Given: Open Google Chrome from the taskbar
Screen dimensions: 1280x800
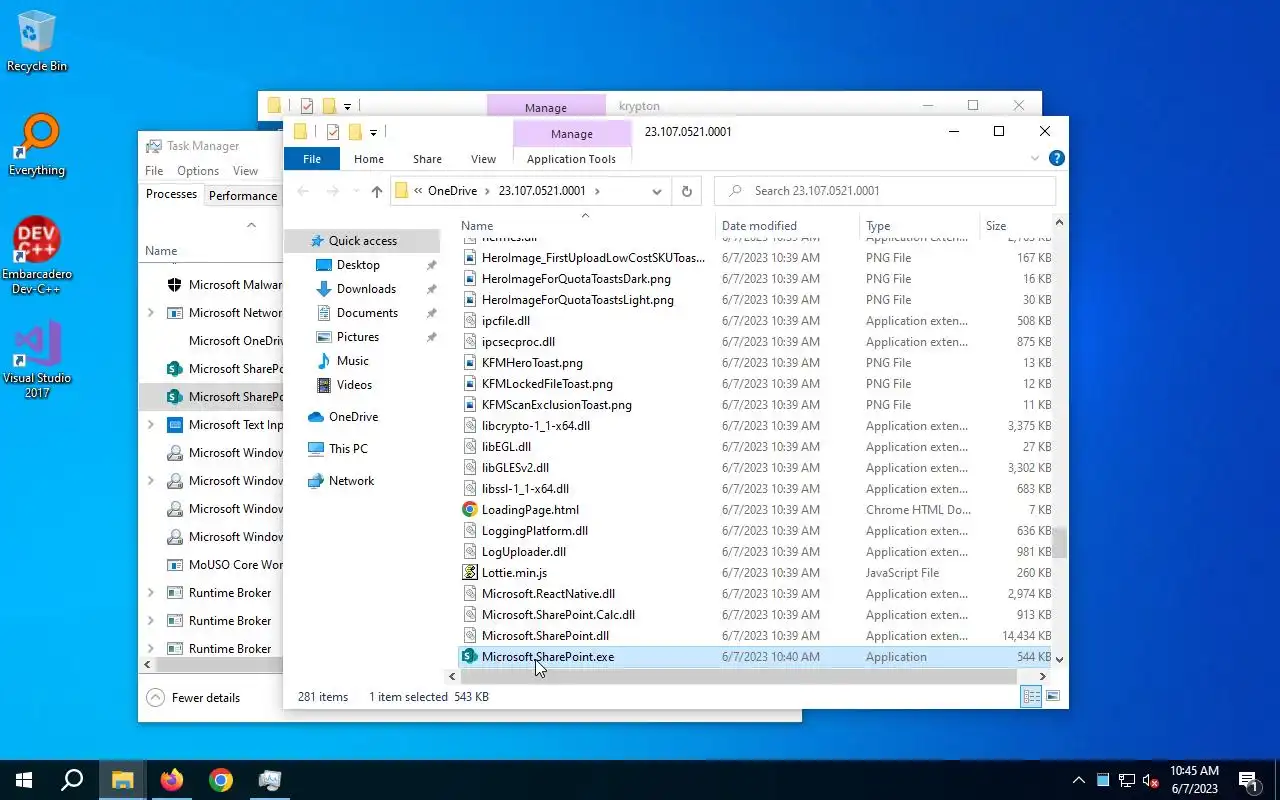Looking at the screenshot, I should [x=221, y=780].
